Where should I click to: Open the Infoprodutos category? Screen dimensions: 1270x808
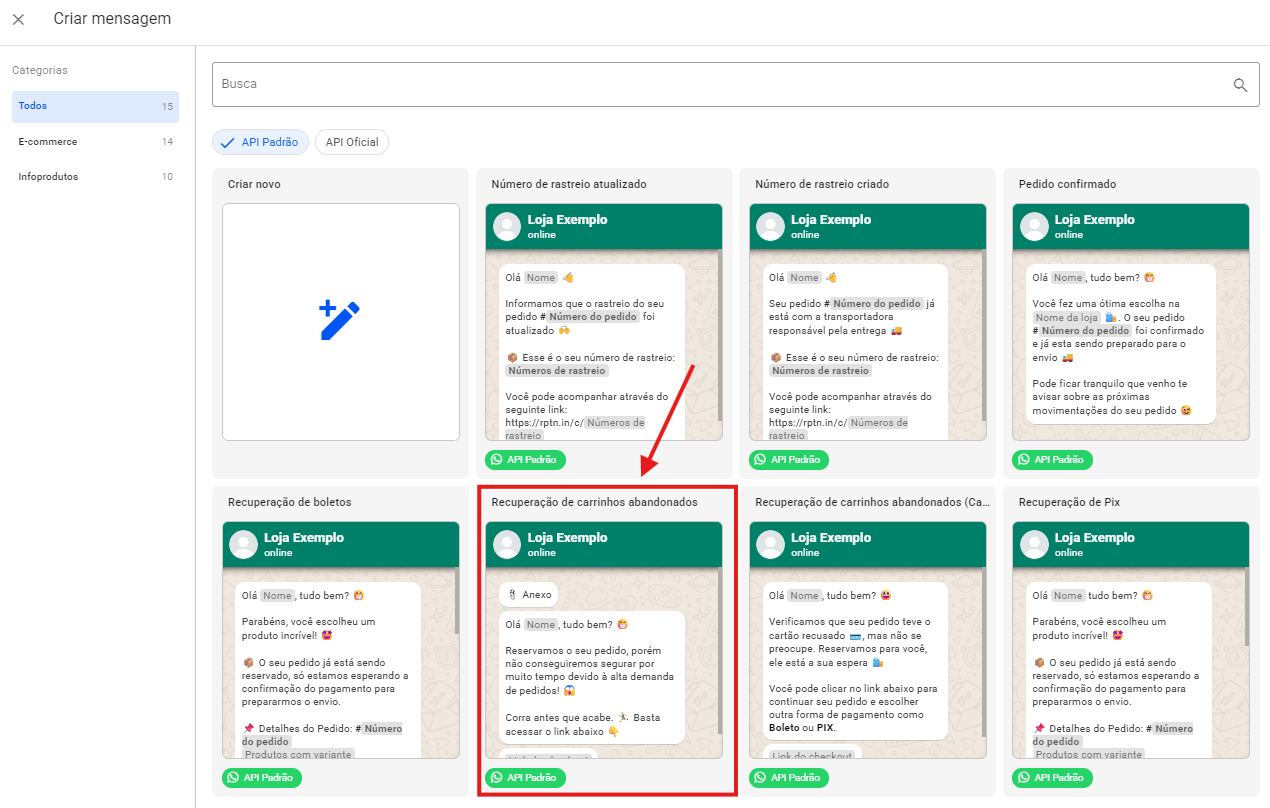(x=95, y=177)
